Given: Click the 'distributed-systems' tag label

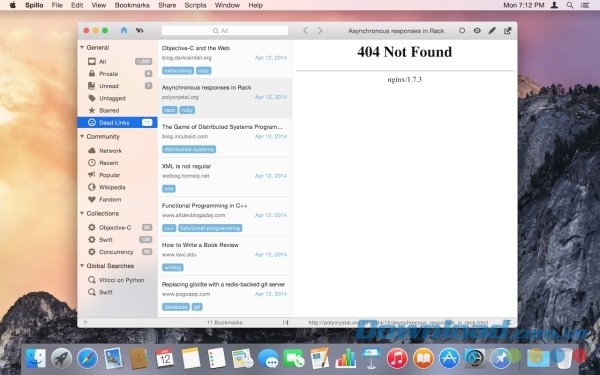Looking at the screenshot, I should 189,149.
